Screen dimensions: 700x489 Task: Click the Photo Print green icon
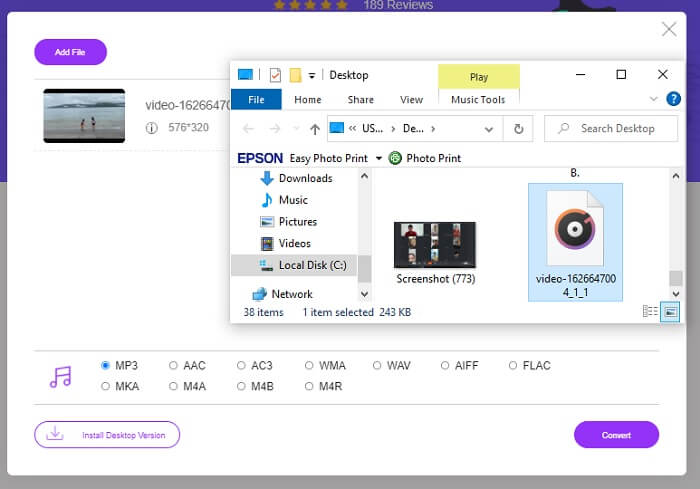395,158
